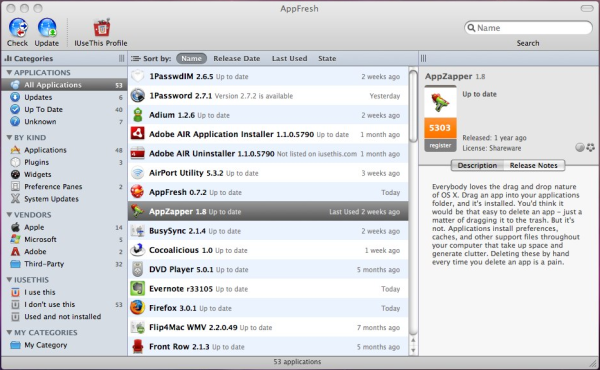Select the System Updates icon
600x370 pixels.
(x=15, y=199)
